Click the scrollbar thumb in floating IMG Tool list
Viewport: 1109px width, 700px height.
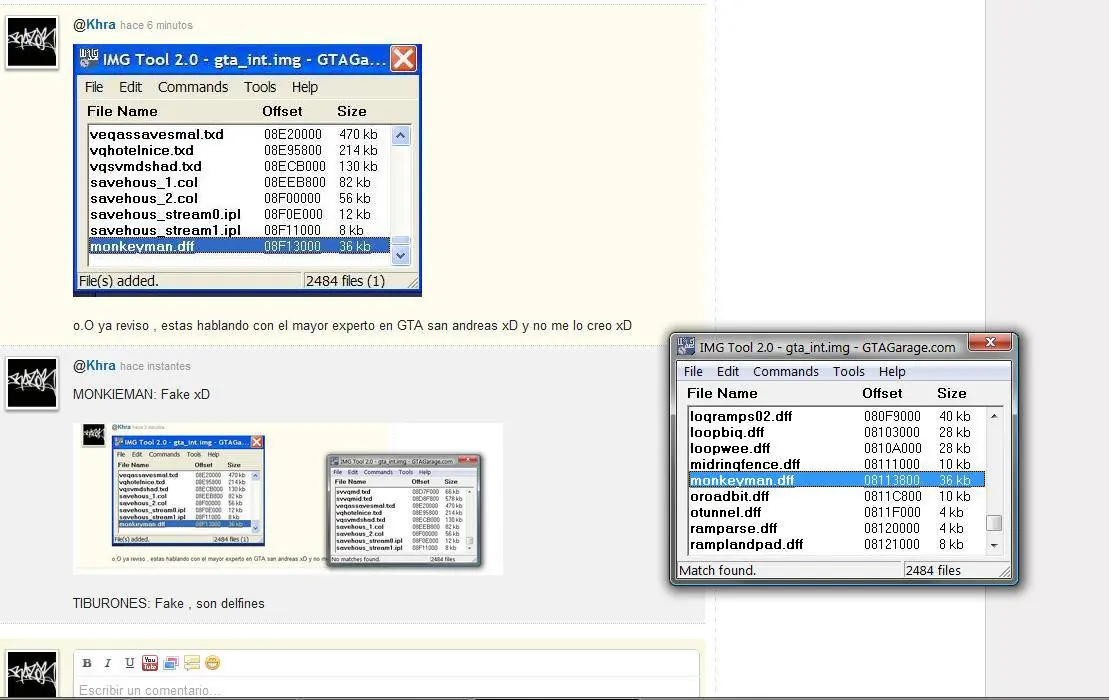(994, 523)
